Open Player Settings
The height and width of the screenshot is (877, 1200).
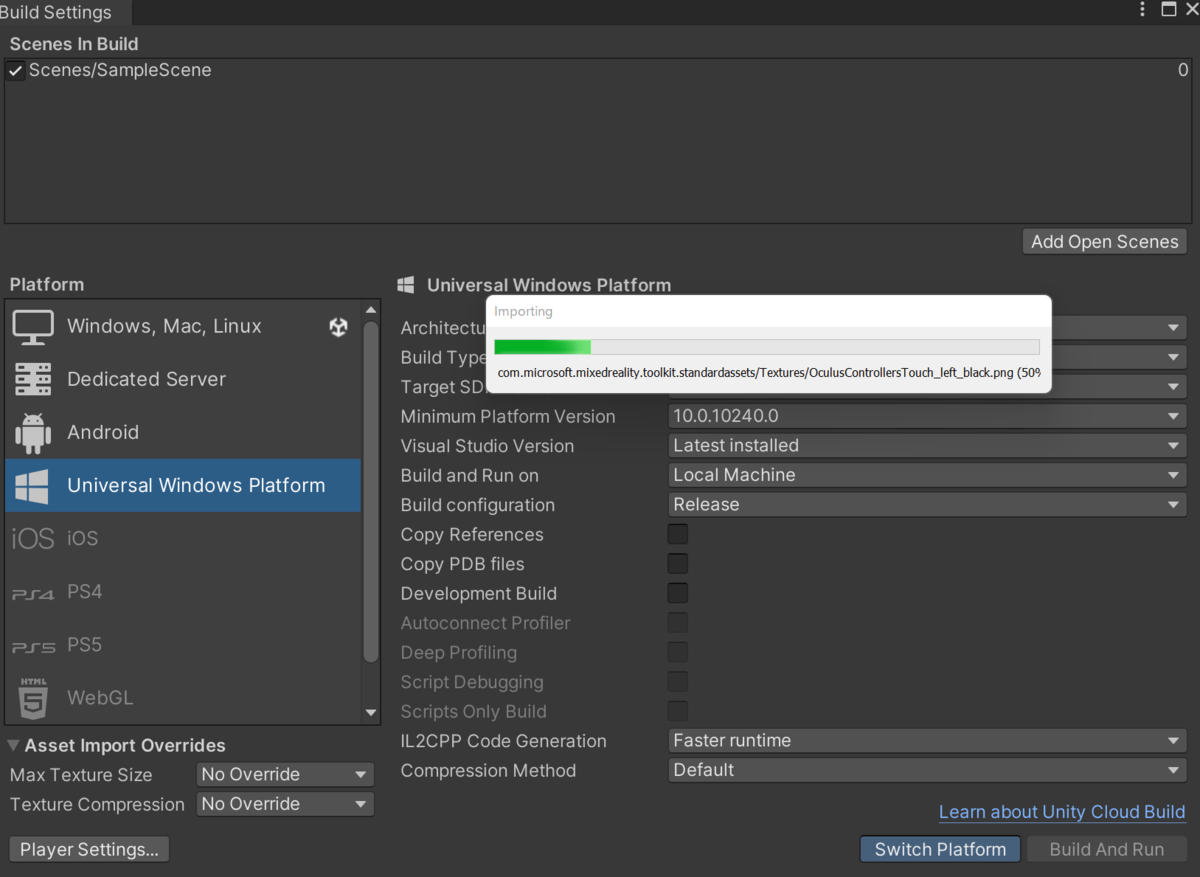89,850
